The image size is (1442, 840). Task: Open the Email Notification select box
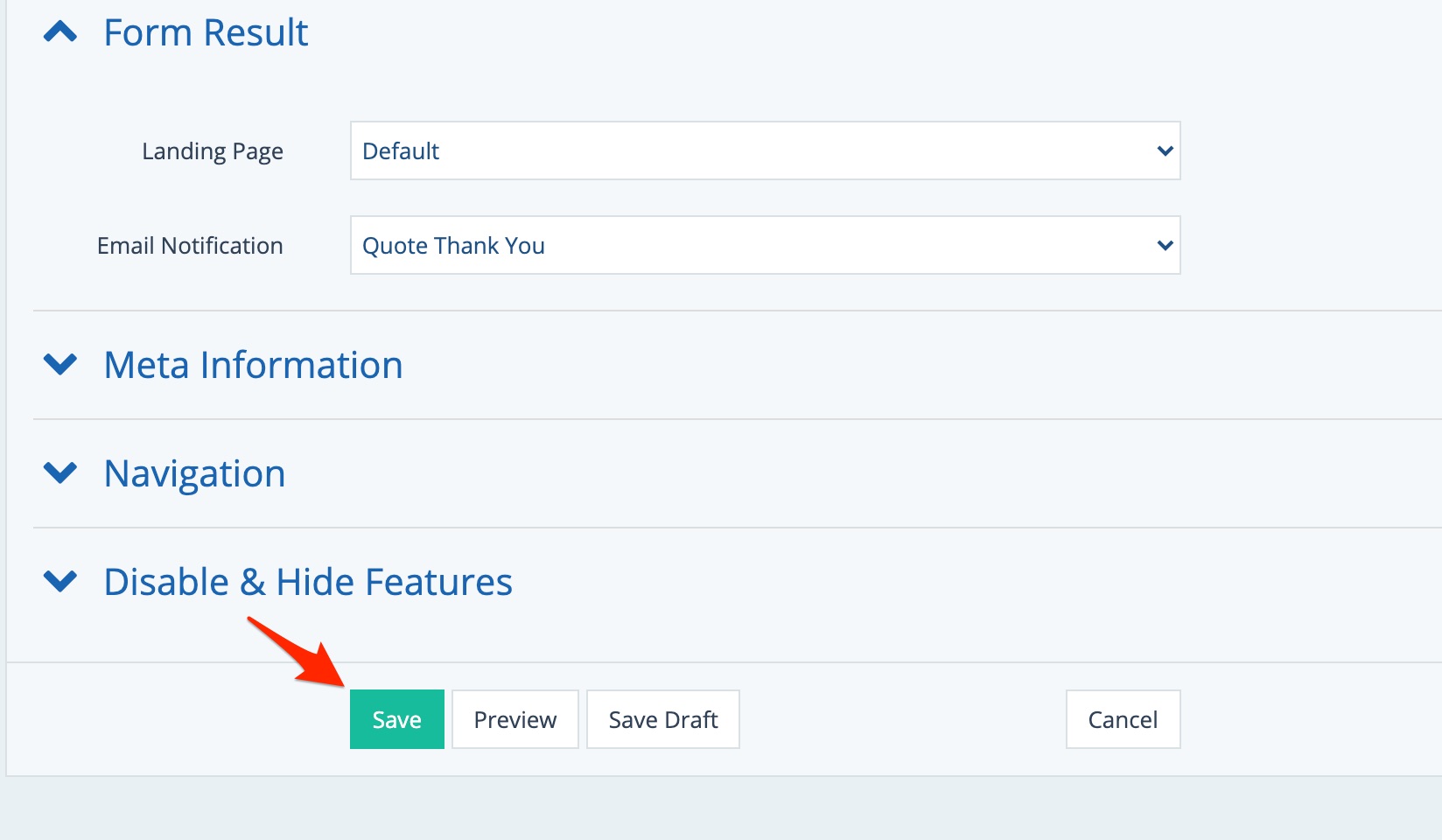point(764,246)
